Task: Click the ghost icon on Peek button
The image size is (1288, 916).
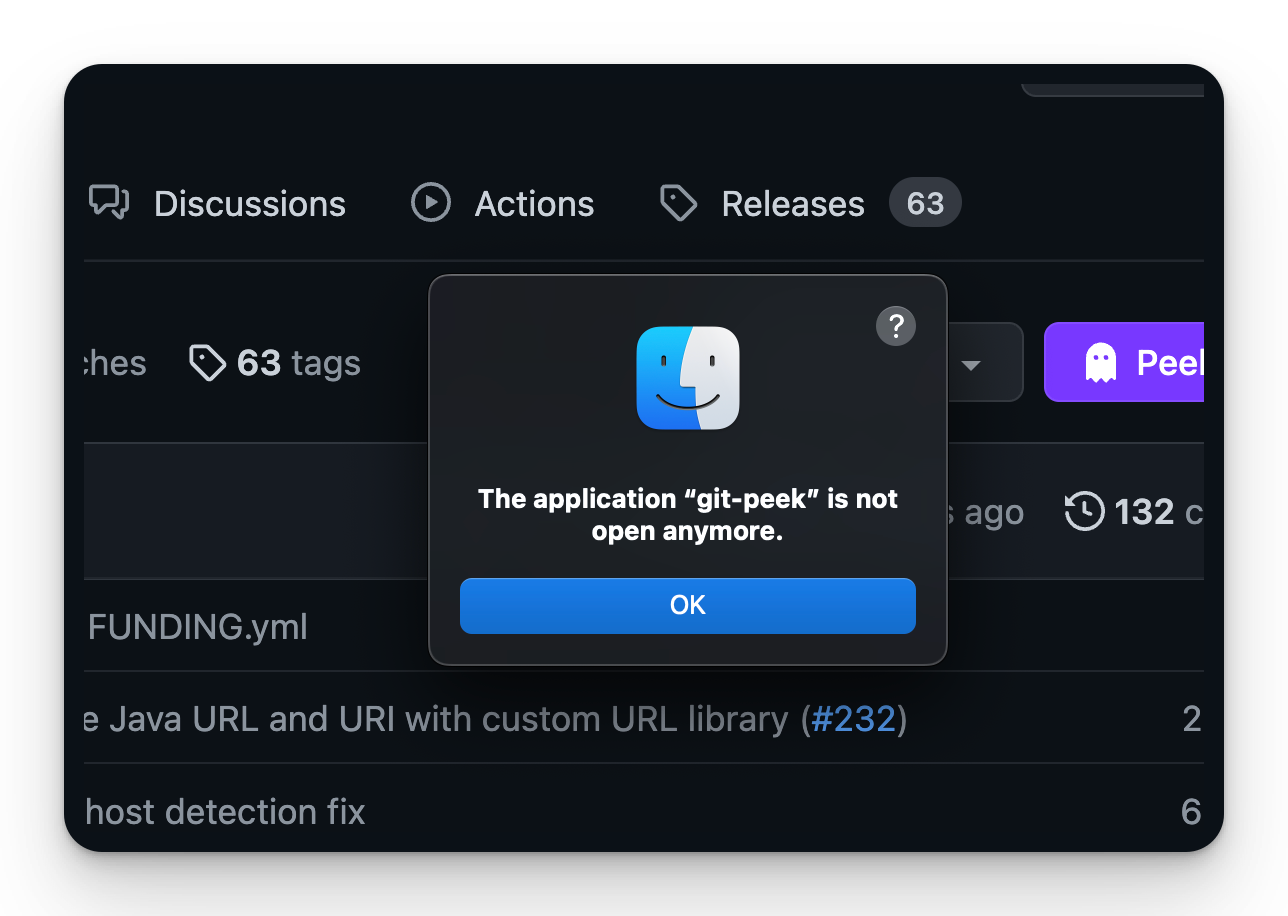Action: pos(1101,362)
